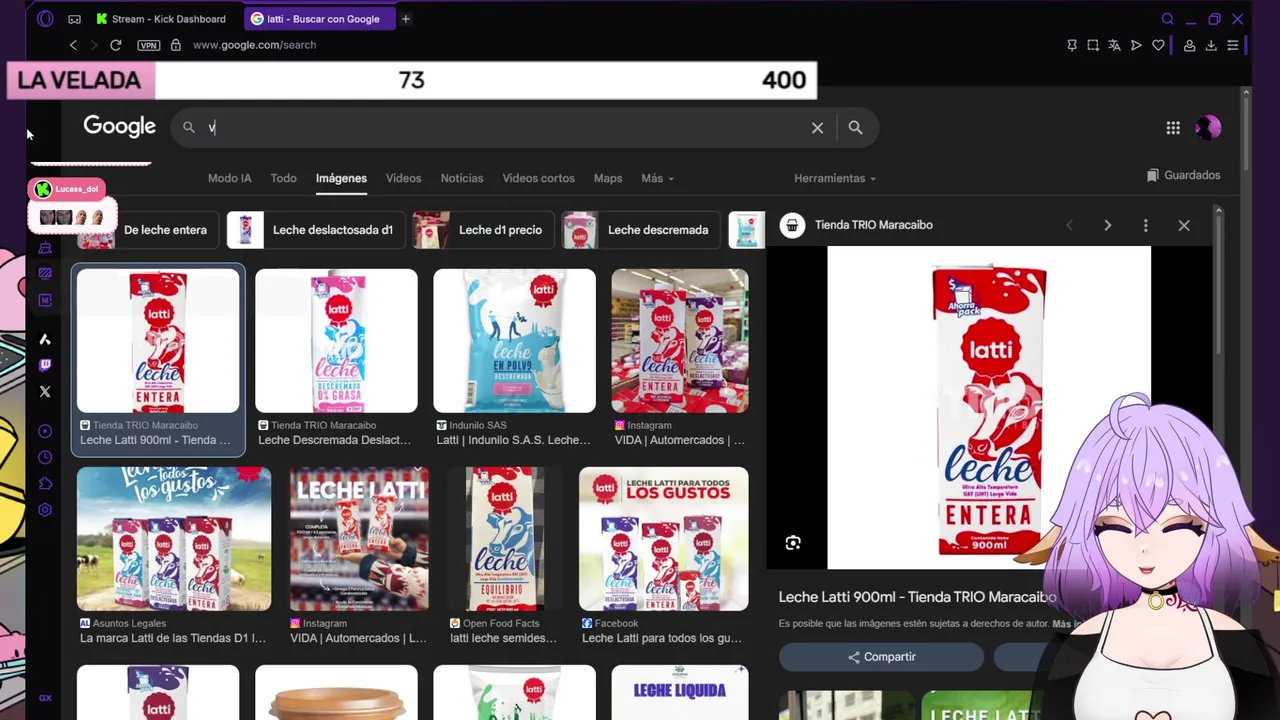Open the Google apps grid
1280x720 pixels.
[1173, 127]
